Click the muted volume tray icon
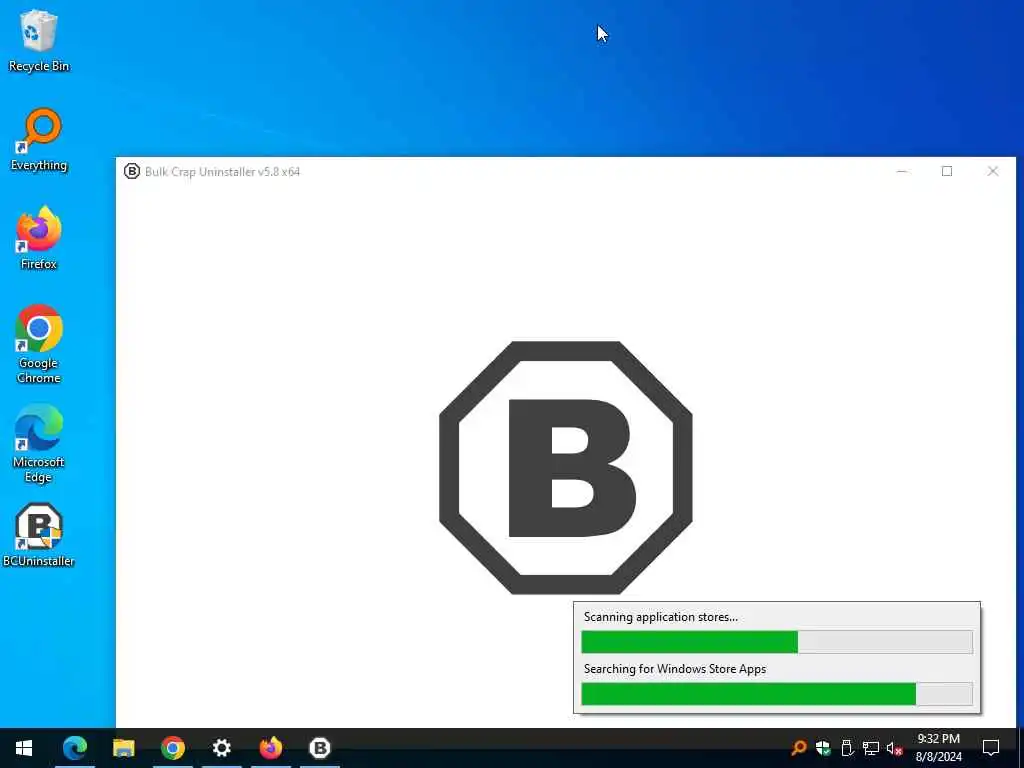 click(x=894, y=748)
